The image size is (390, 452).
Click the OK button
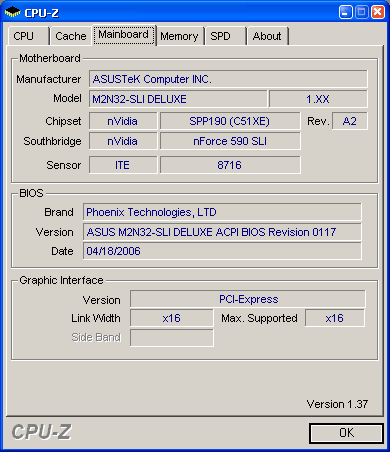click(346, 433)
